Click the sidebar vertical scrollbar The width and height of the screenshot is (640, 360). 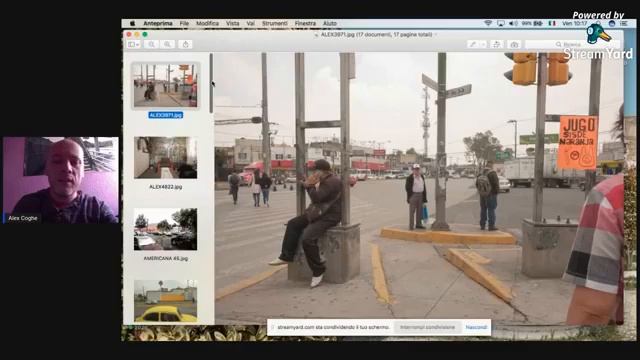coord(211,83)
